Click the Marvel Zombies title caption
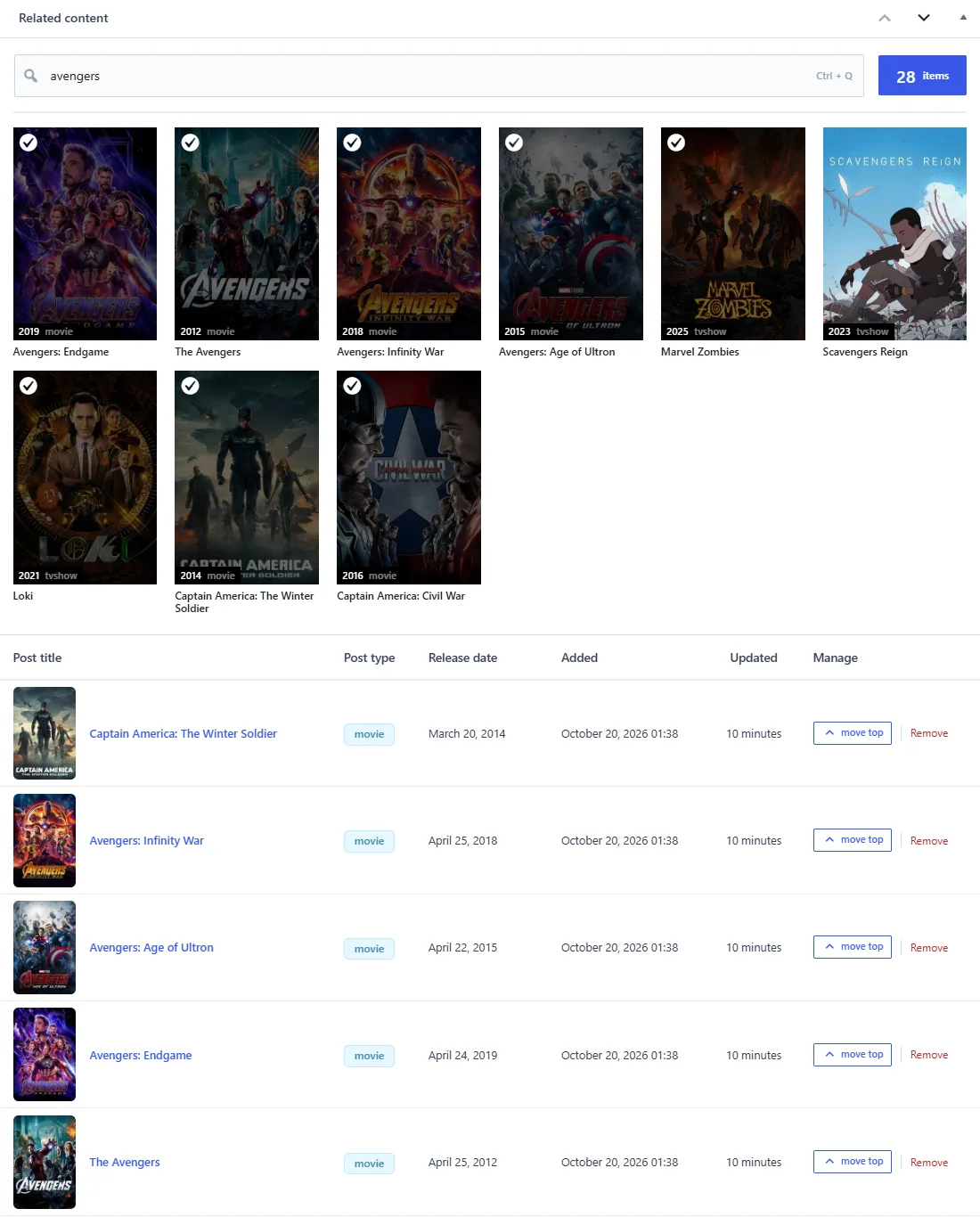Screen dimensions: 980x1217 pyautogui.click(x=700, y=352)
